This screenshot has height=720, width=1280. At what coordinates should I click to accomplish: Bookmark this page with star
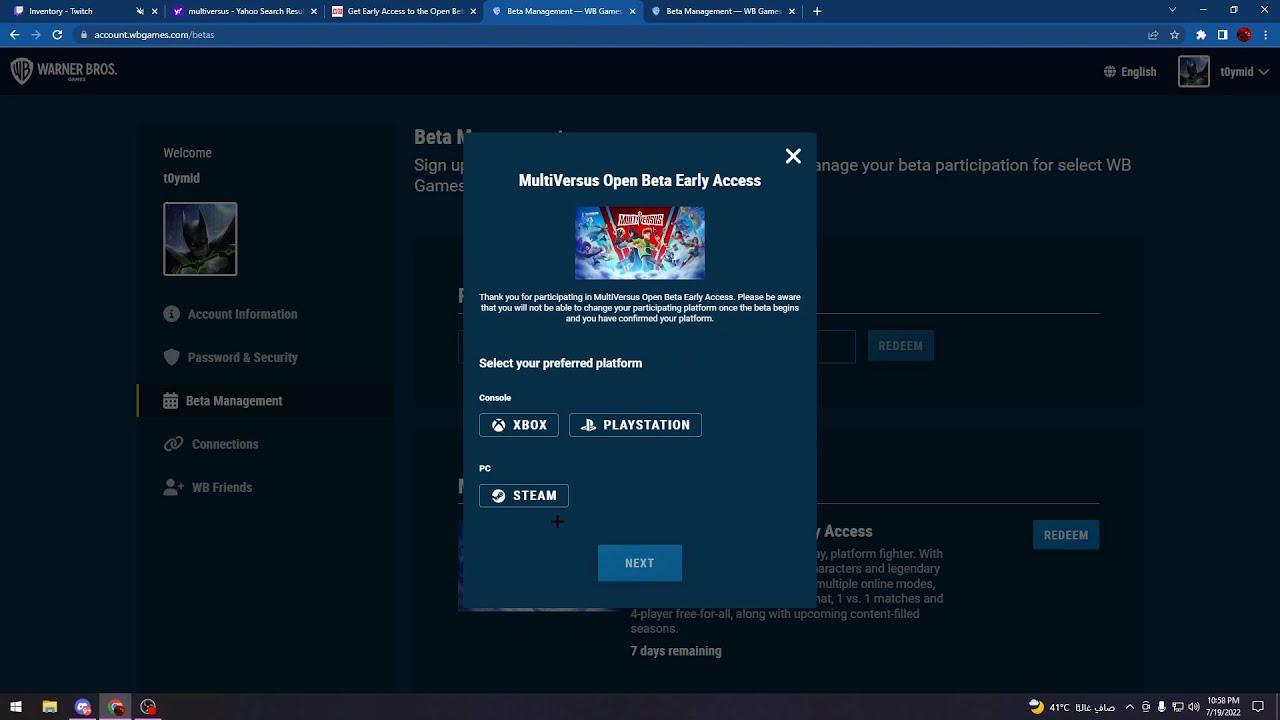[x=1174, y=34]
